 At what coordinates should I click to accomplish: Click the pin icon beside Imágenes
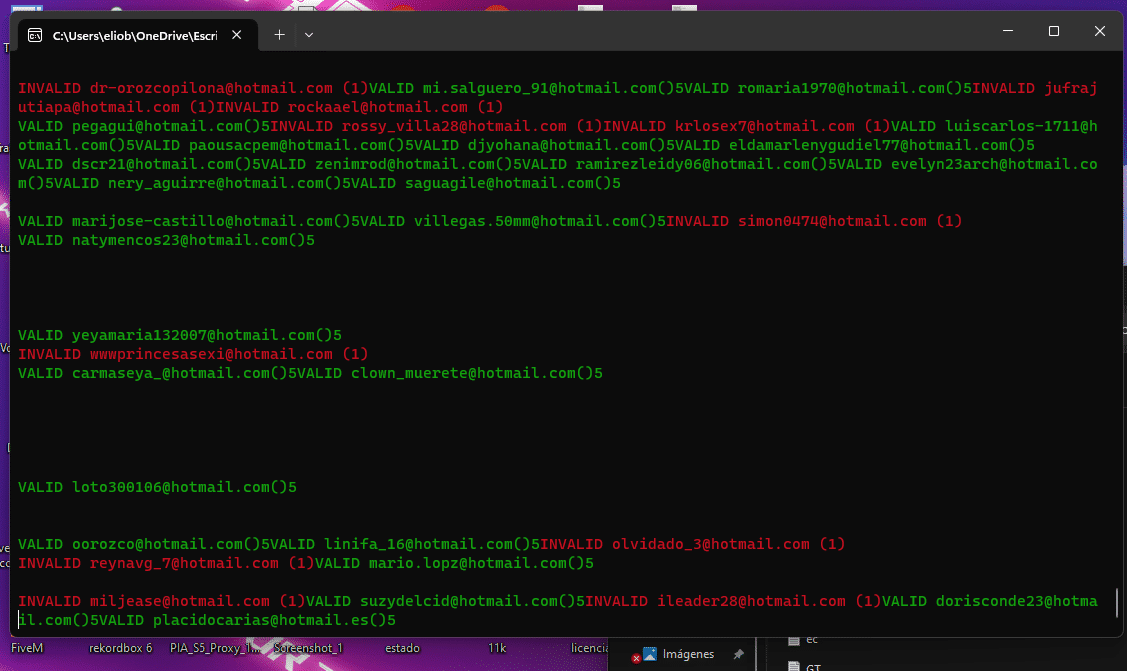point(738,654)
